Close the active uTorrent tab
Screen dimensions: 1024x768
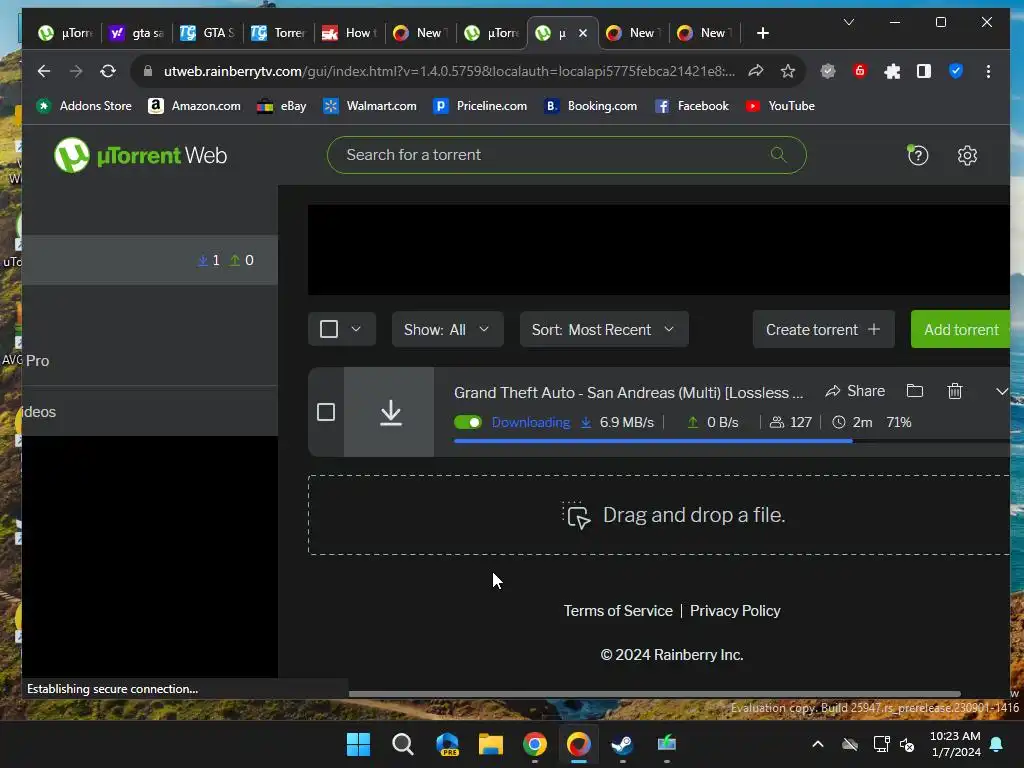pyautogui.click(x=583, y=33)
